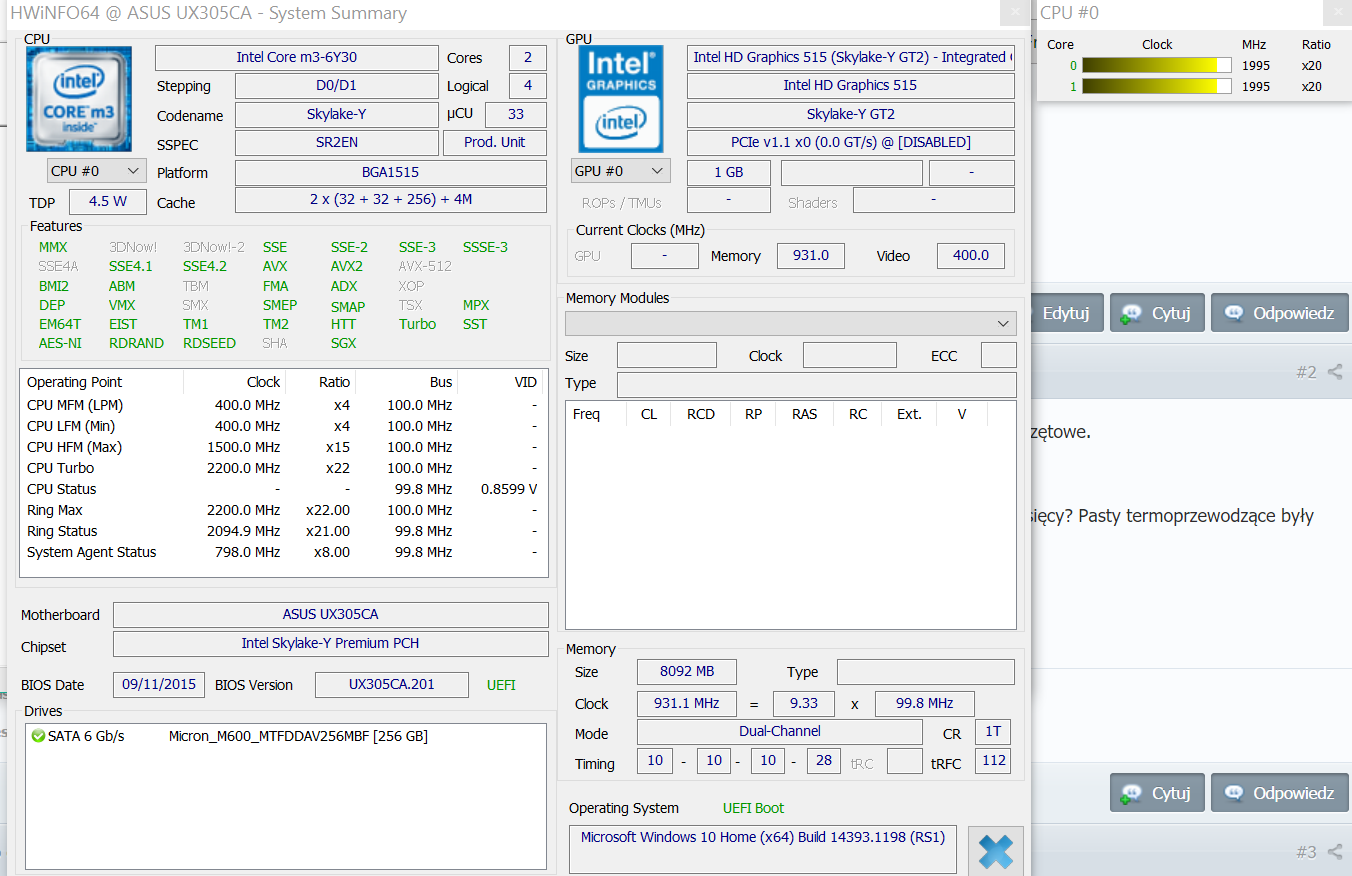Click the SSE4.2 feature label

205,266
